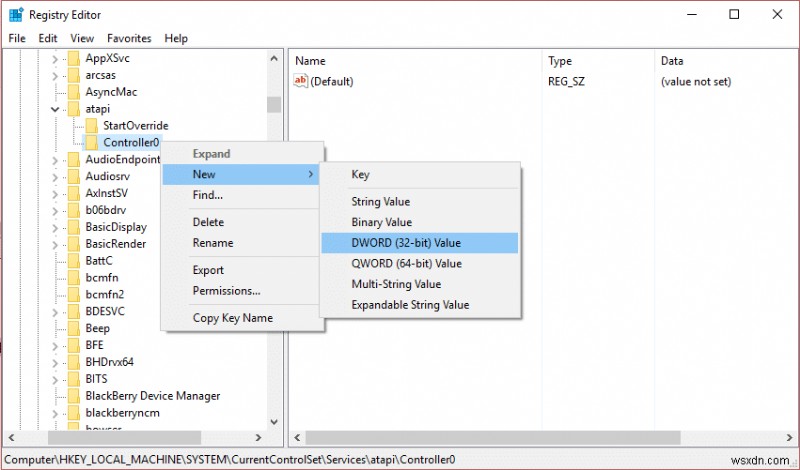Click the tree pane scroll down arrow
800x470 pixels.
[274, 422]
